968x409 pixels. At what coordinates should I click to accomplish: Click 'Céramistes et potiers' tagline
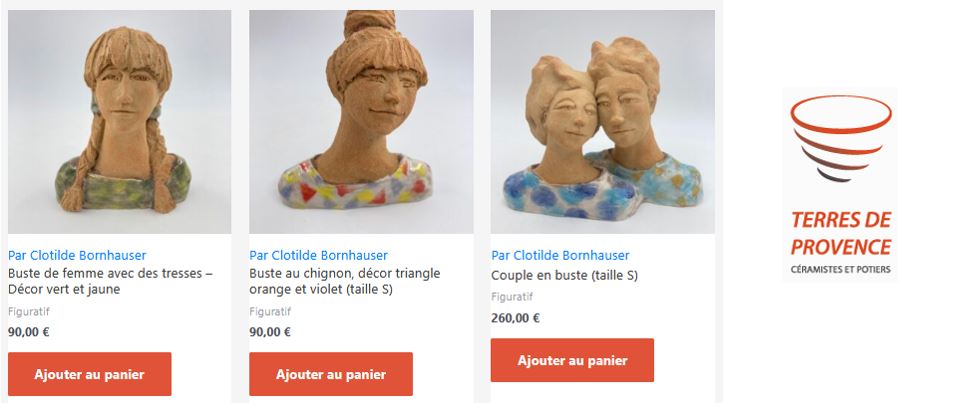tap(841, 269)
